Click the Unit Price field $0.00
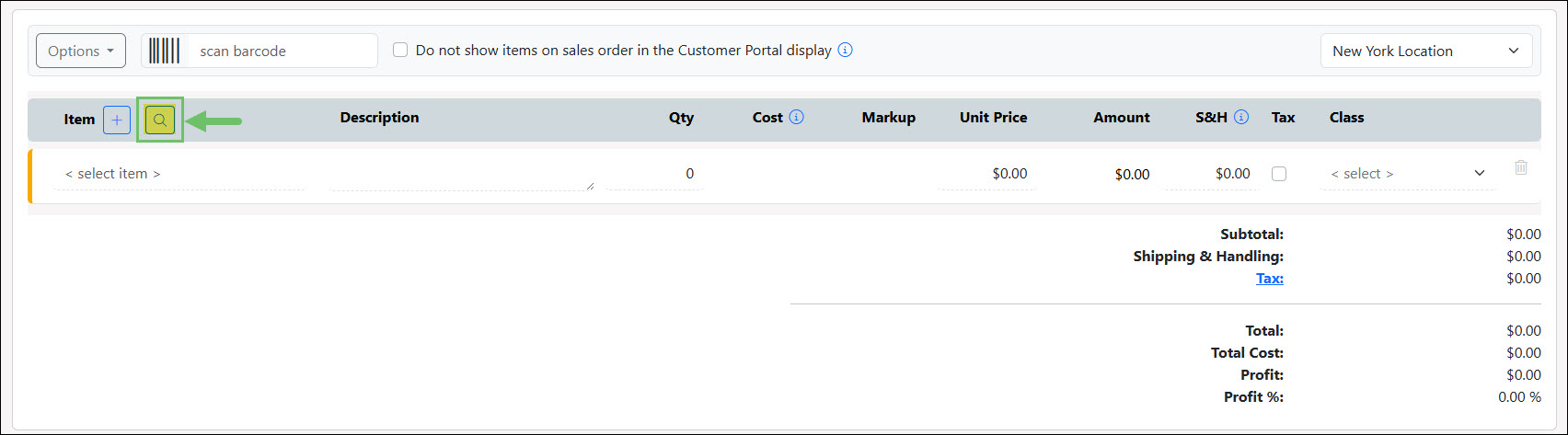 pyautogui.click(x=987, y=173)
